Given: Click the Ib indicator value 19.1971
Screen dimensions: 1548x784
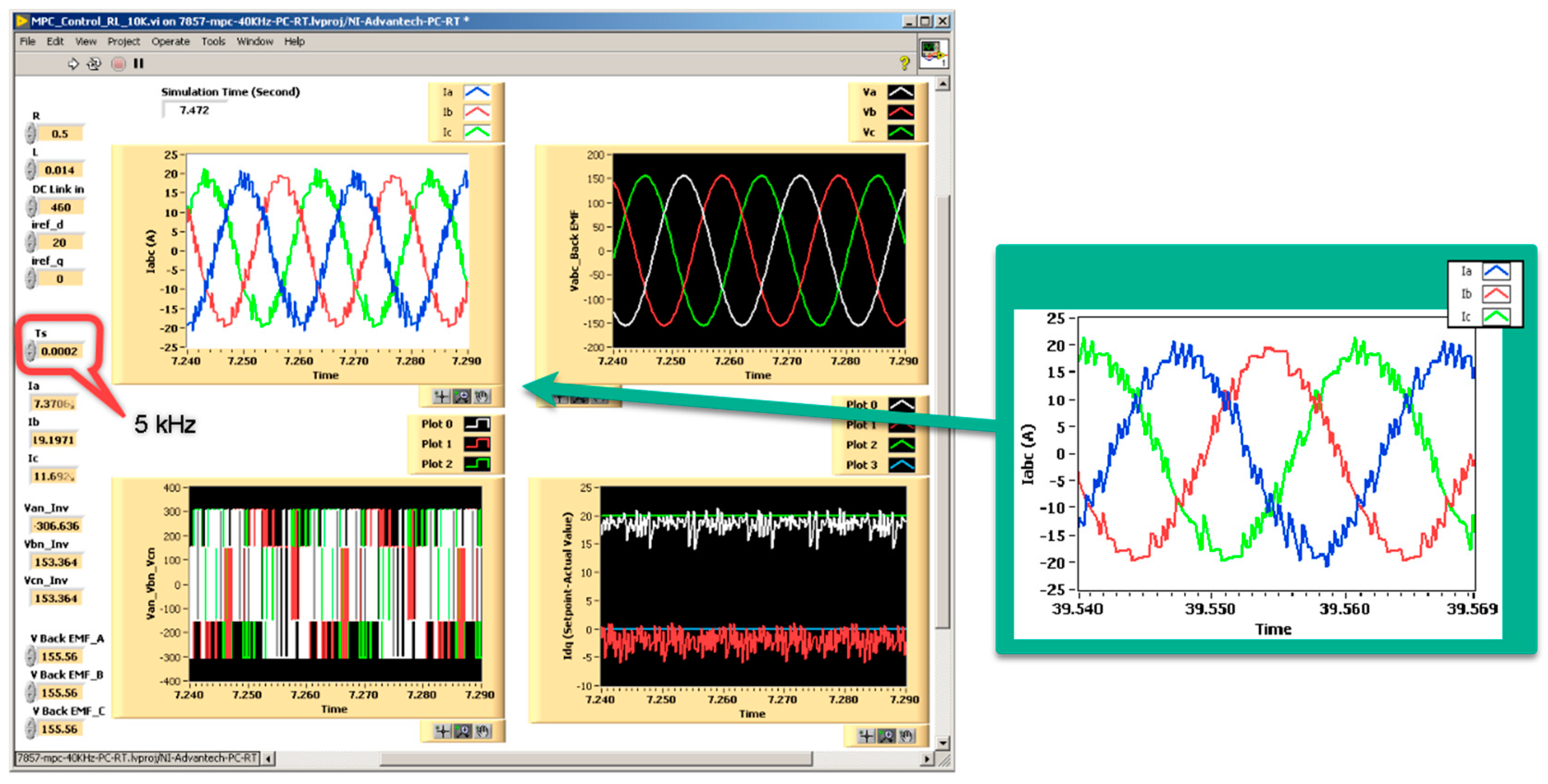Looking at the screenshot, I should point(53,440).
